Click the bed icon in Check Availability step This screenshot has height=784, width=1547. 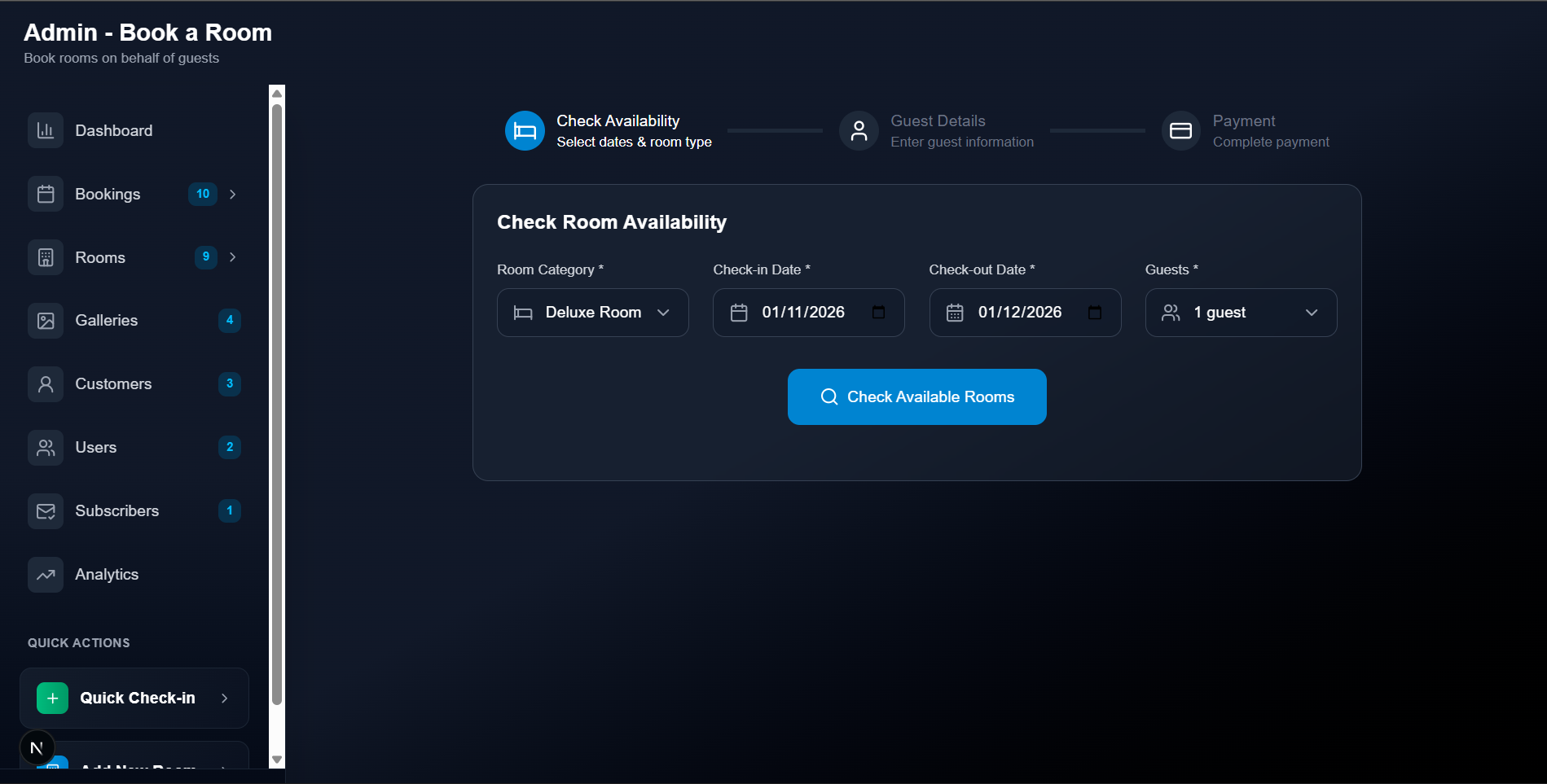[x=525, y=130]
